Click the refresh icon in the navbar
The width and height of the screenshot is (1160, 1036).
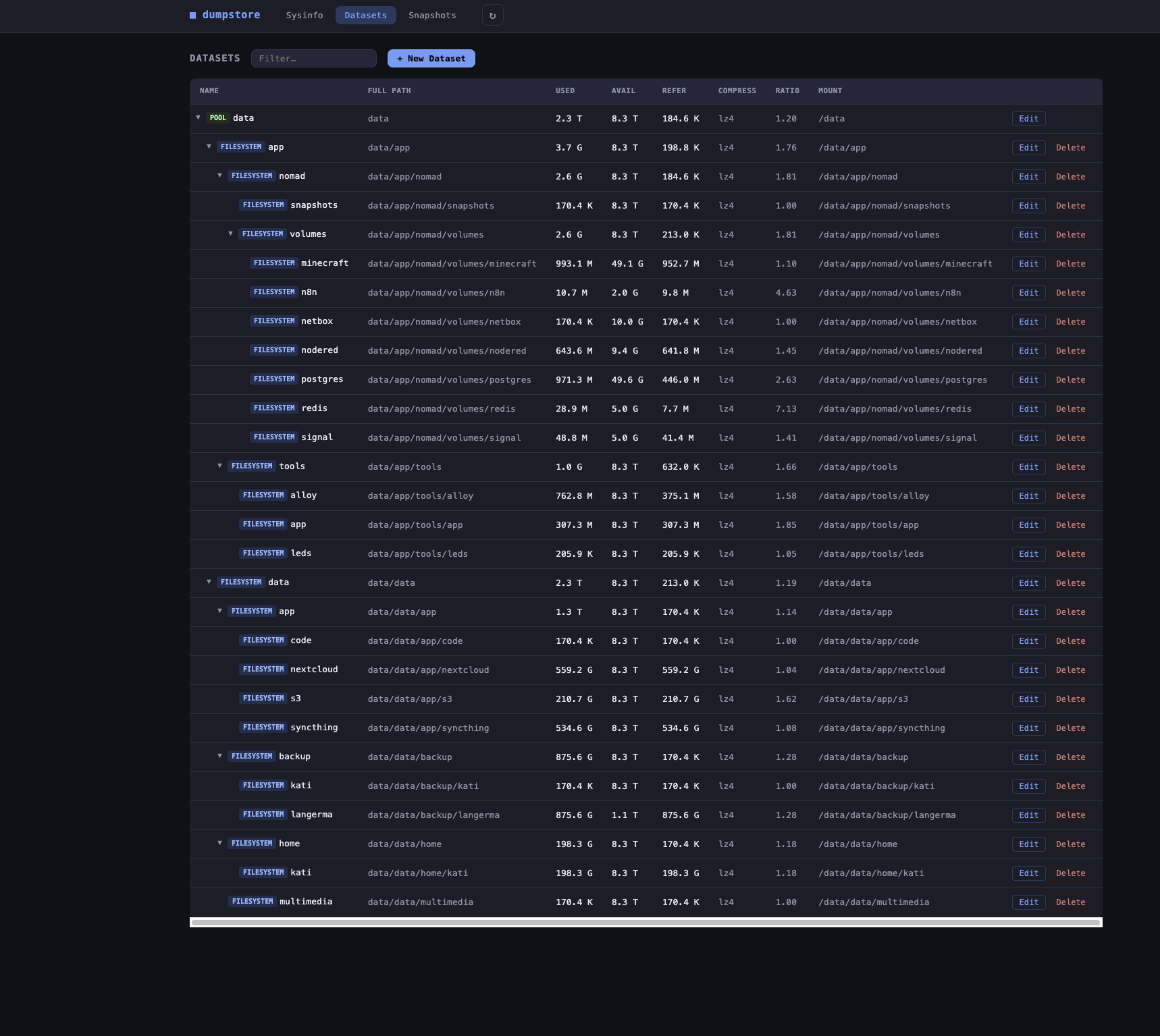[492, 15]
